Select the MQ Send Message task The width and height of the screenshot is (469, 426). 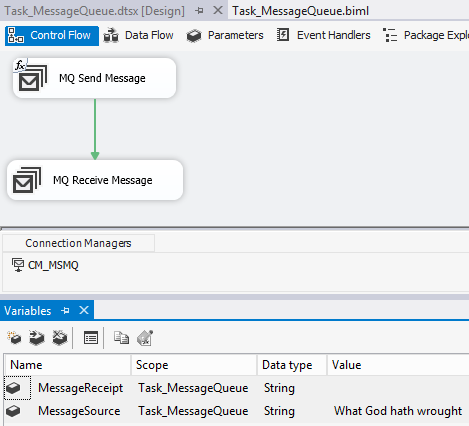(x=94, y=78)
